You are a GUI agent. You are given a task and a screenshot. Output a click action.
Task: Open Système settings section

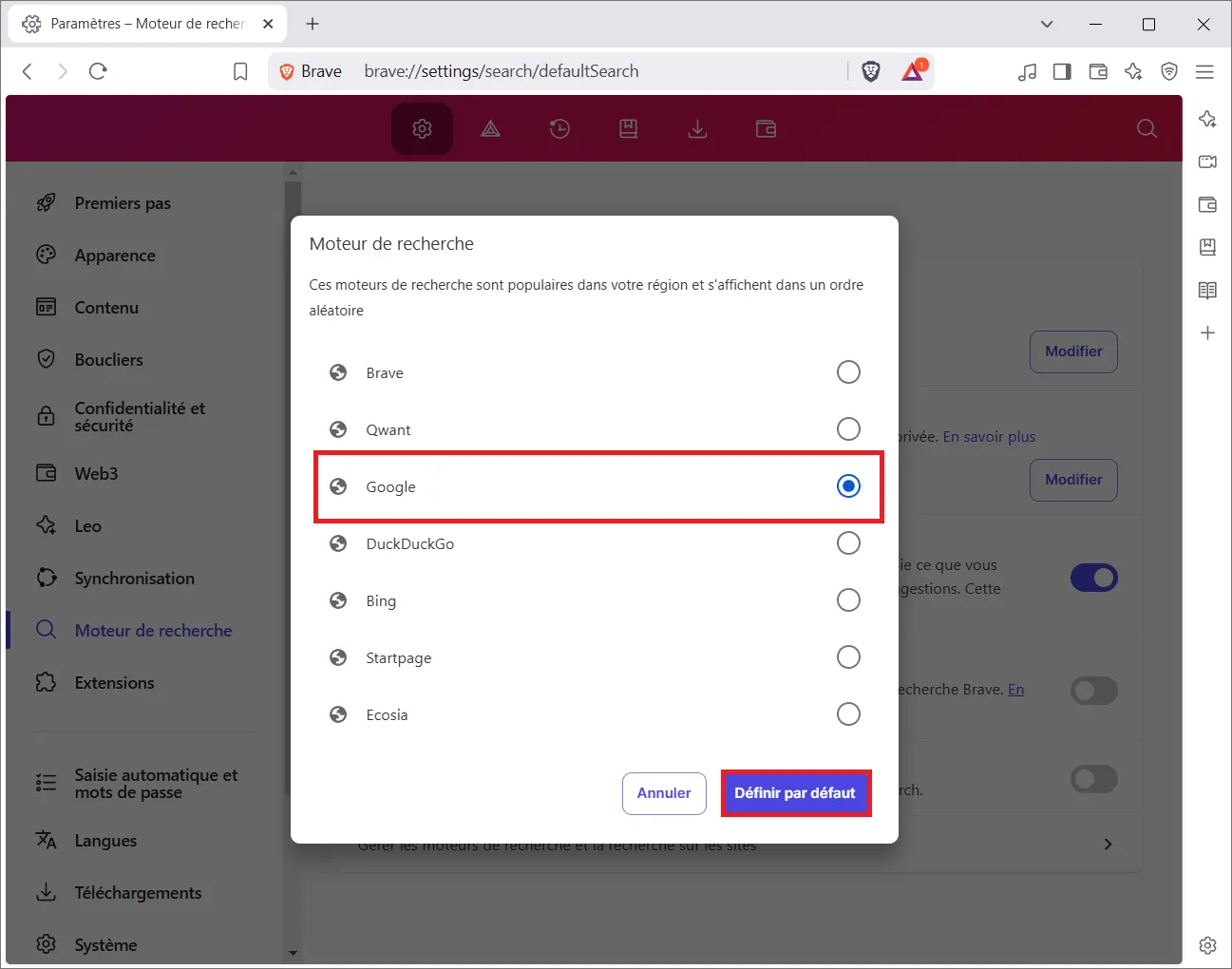click(x=105, y=945)
